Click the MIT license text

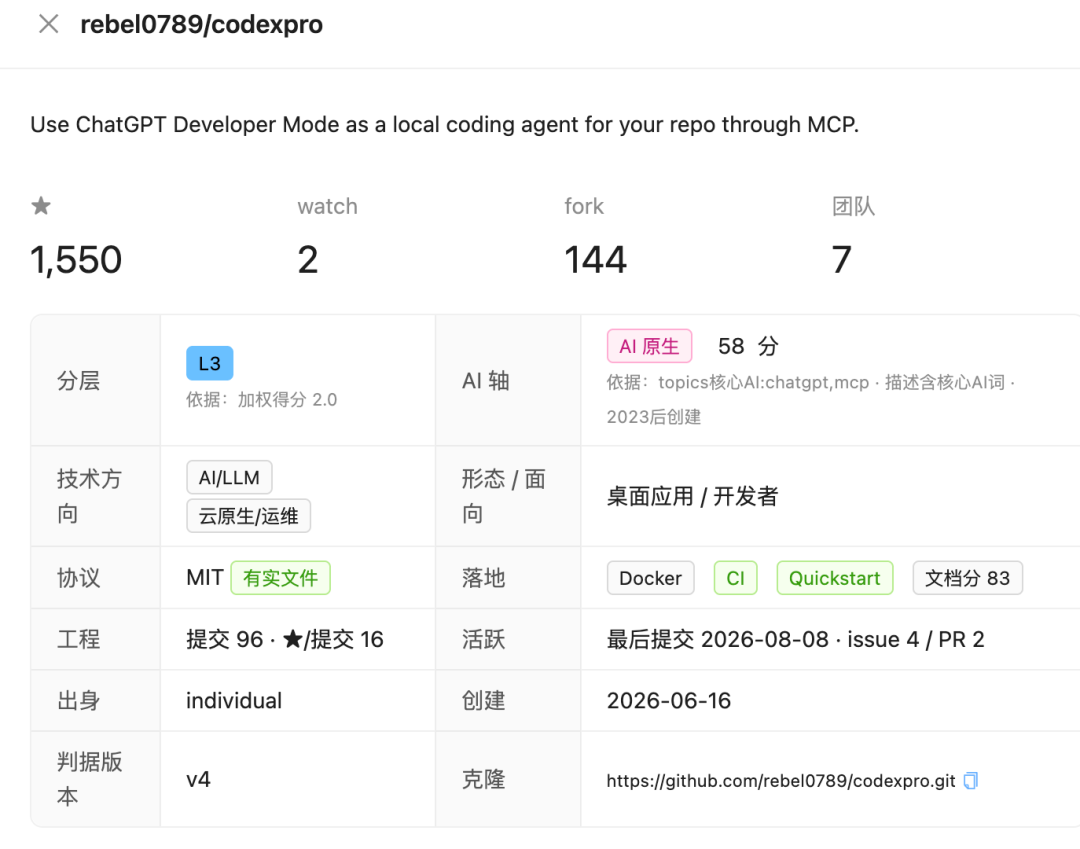(205, 578)
